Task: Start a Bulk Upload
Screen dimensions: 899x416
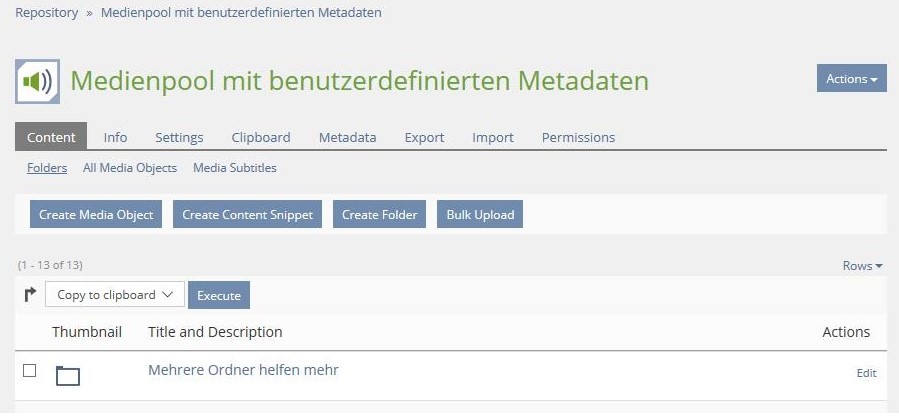Action: 480,214
